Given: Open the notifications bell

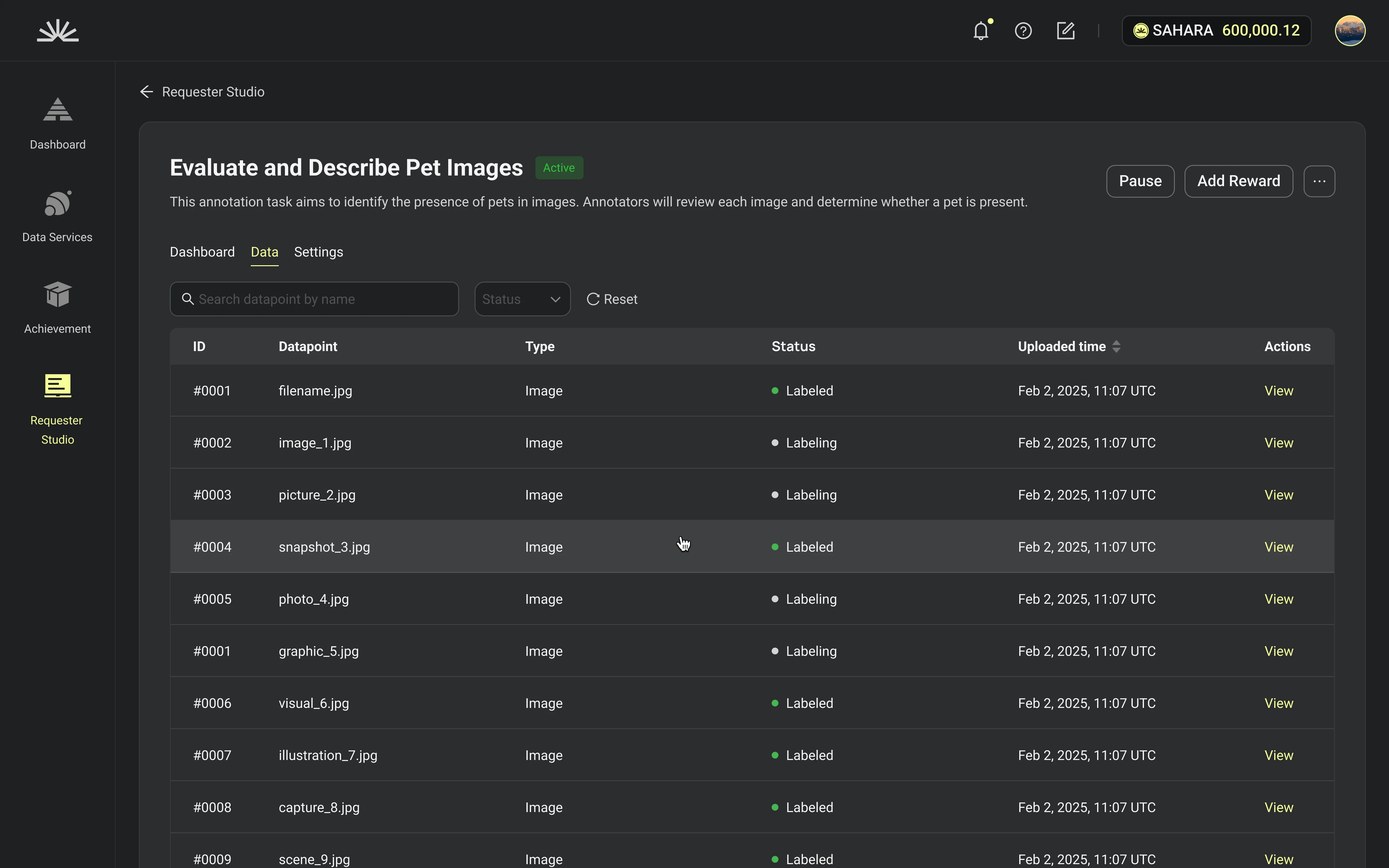Looking at the screenshot, I should click(x=981, y=31).
